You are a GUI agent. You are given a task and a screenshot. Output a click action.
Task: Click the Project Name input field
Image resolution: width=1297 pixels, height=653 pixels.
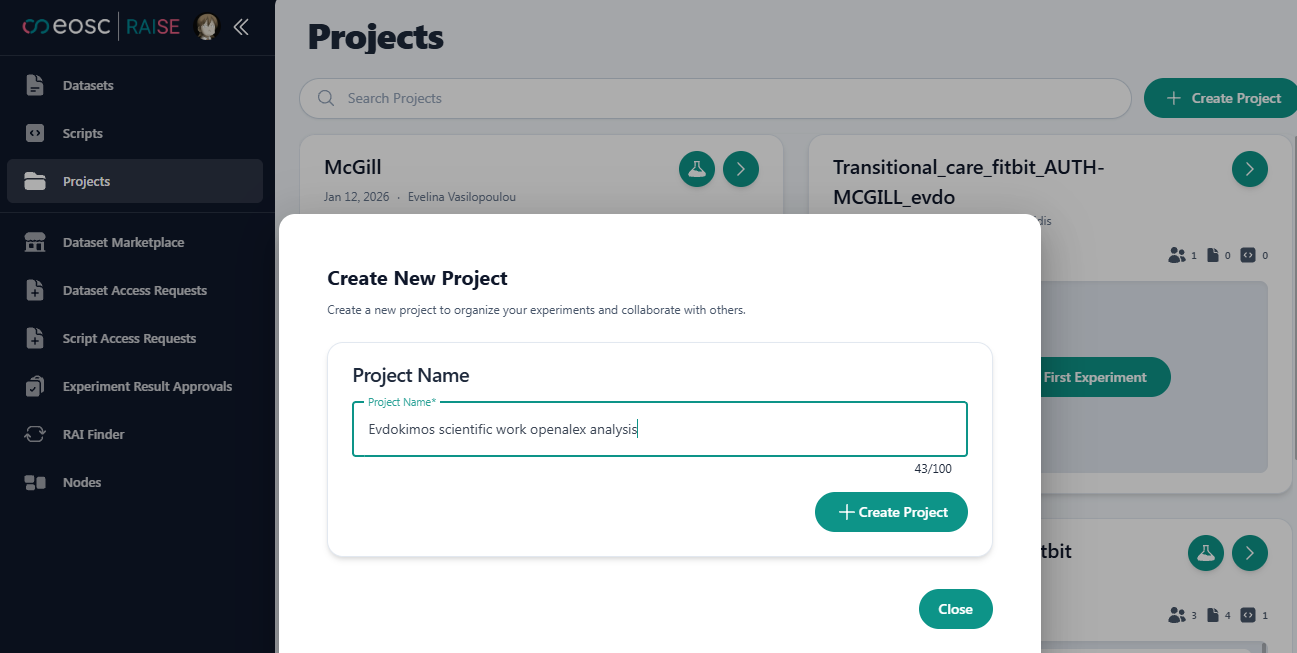click(x=659, y=429)
